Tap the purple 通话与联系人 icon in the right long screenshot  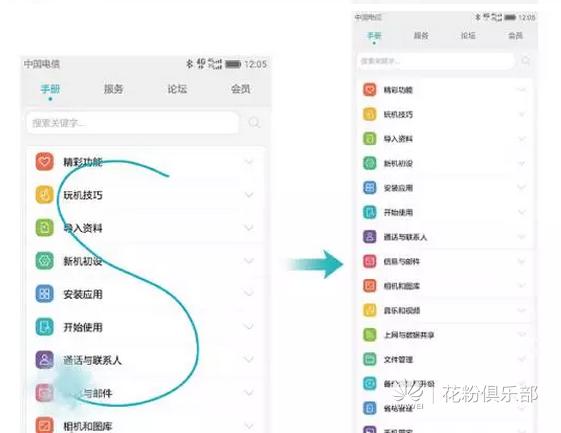tap(370, 237)
